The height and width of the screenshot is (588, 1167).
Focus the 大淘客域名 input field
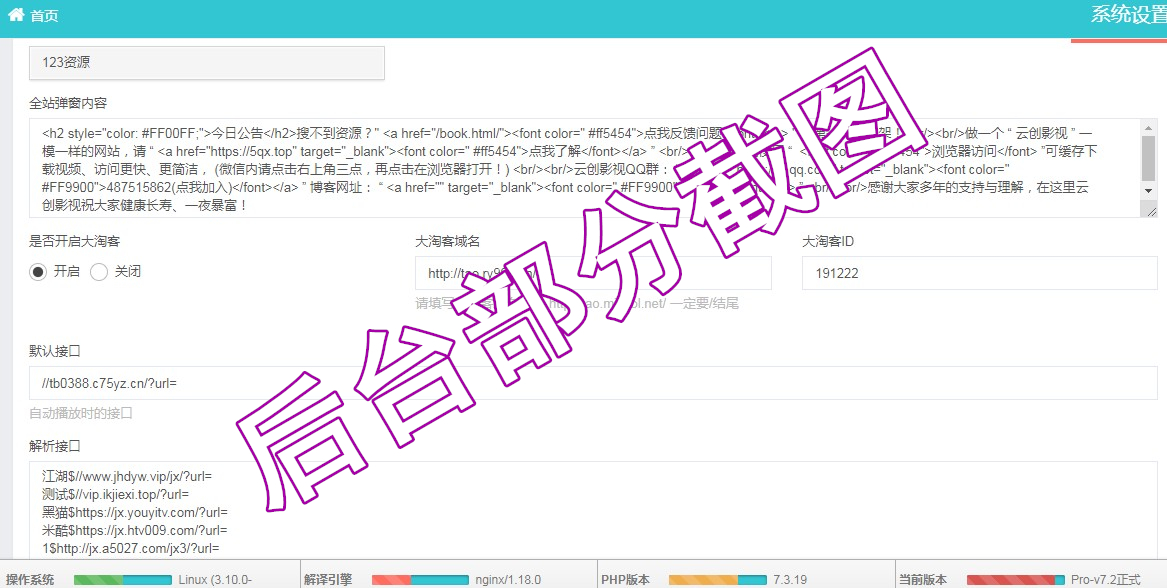tap(593, 273)
